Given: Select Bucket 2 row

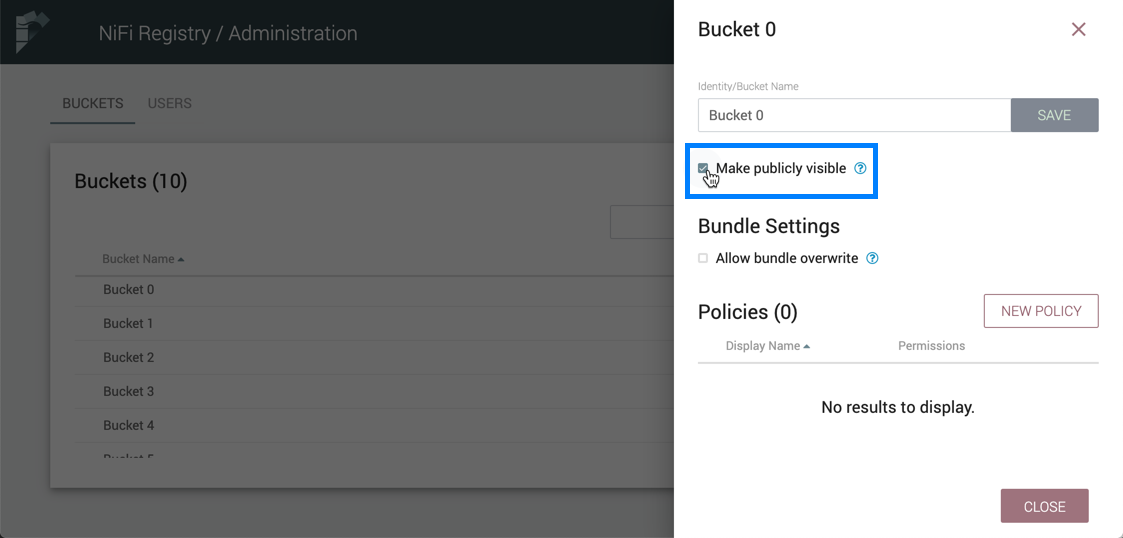Looking at the screenshot, I should click(129, 358).
